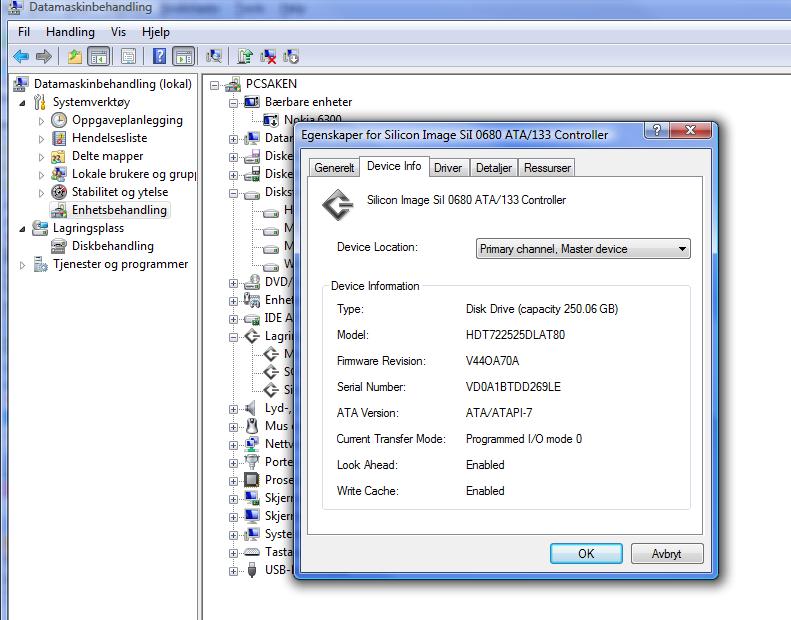Expand the IDE ATA node in device tree
791x620 pixels.
pos(233,319)
